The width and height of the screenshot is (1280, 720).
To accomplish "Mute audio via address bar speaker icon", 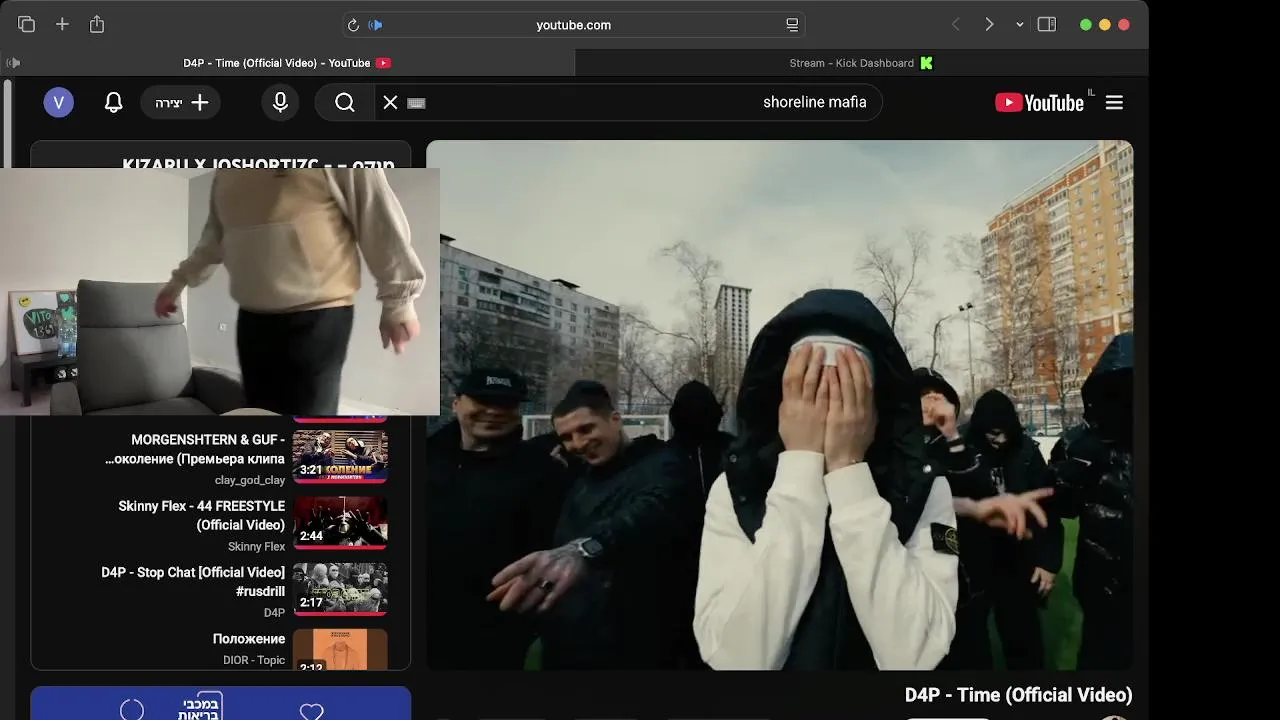I will coord(375,25).
